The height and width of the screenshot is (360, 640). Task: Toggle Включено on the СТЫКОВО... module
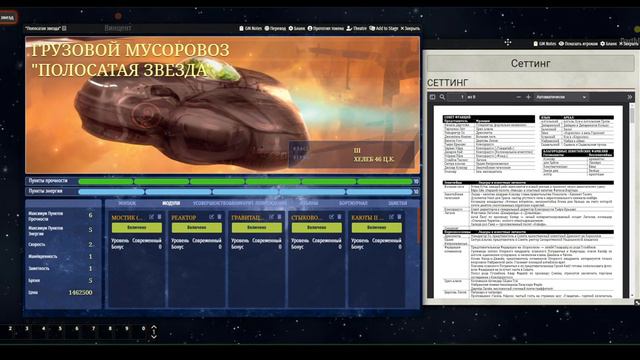pos(317,227)
